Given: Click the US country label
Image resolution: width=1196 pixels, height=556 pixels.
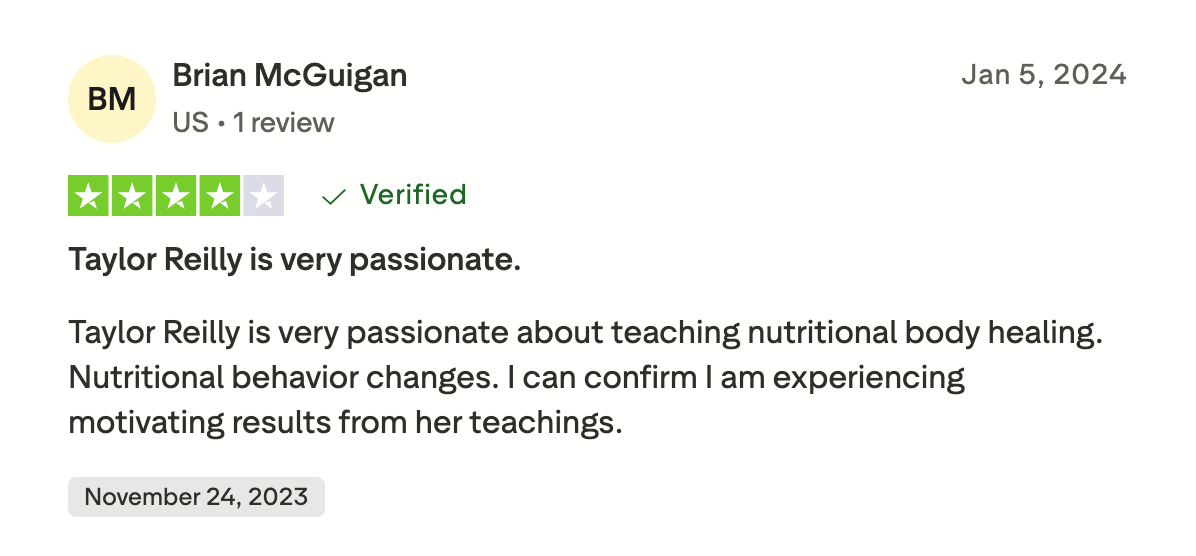Looking at the screenshot, I should [x=190, y=123].
